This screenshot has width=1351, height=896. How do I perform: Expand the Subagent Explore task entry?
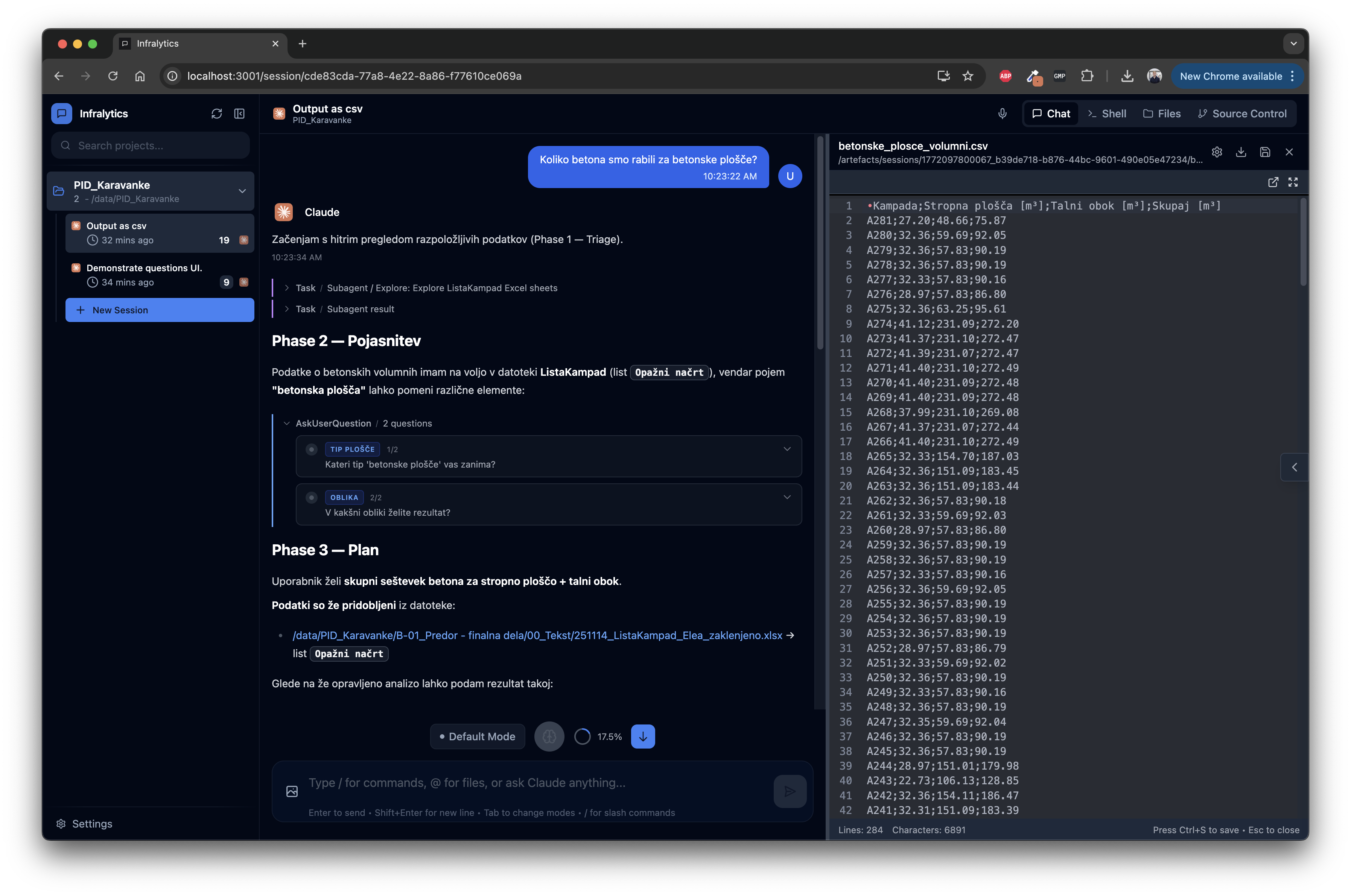286,287
